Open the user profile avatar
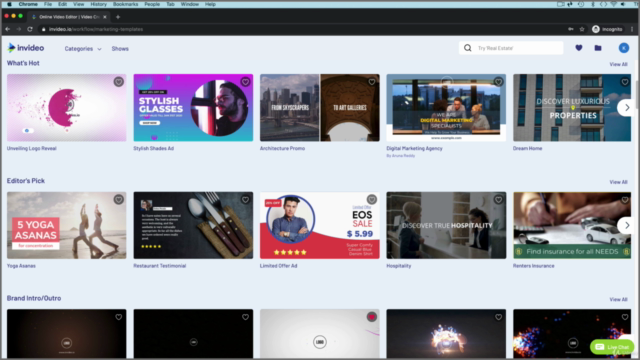 [x=624, y=48]
